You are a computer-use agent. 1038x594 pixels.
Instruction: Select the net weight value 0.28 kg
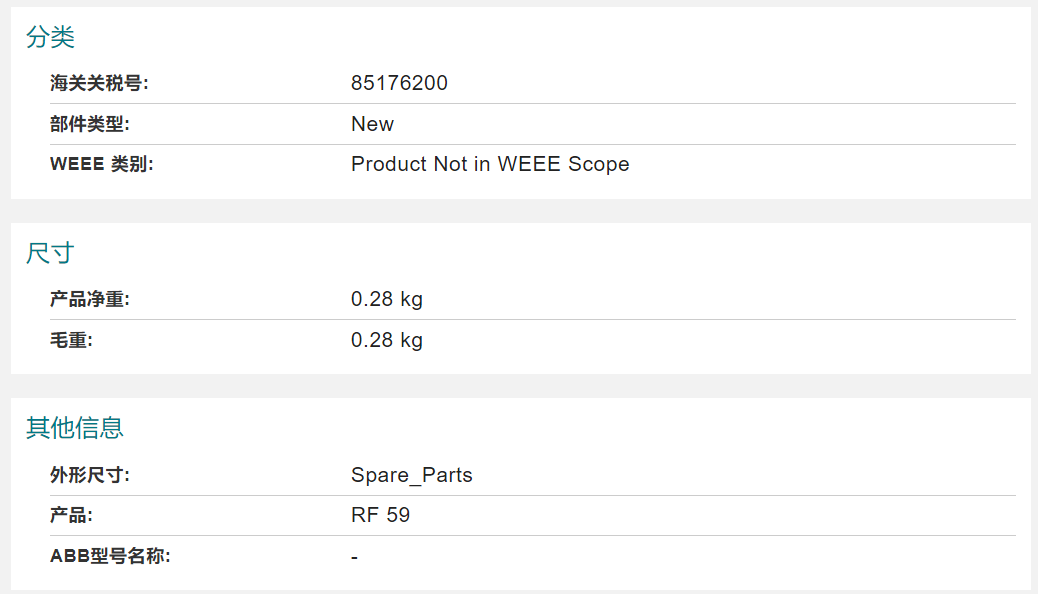tap(387, 299)
